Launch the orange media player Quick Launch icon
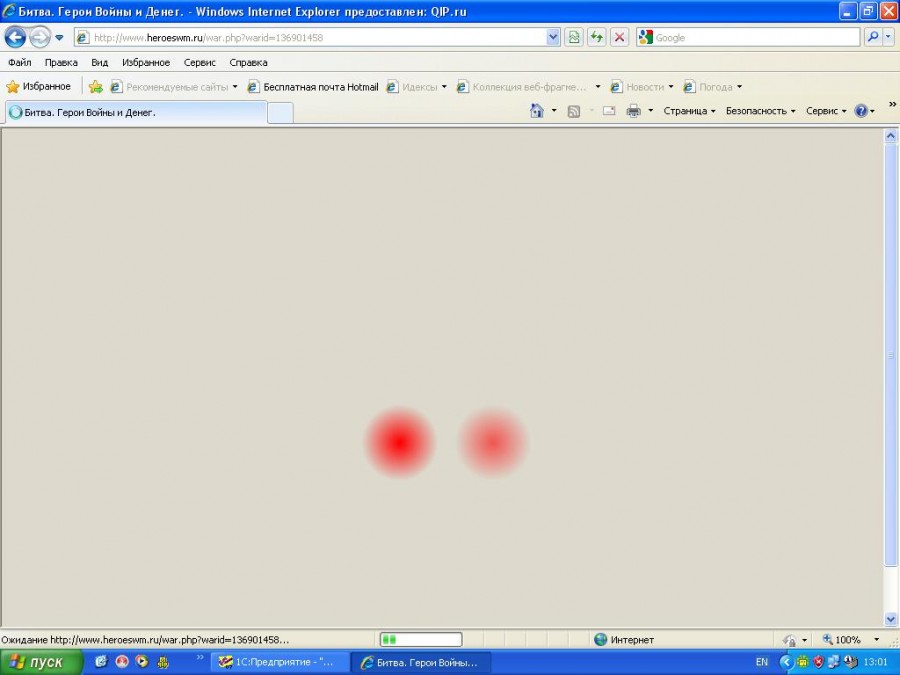 point(142,662)
